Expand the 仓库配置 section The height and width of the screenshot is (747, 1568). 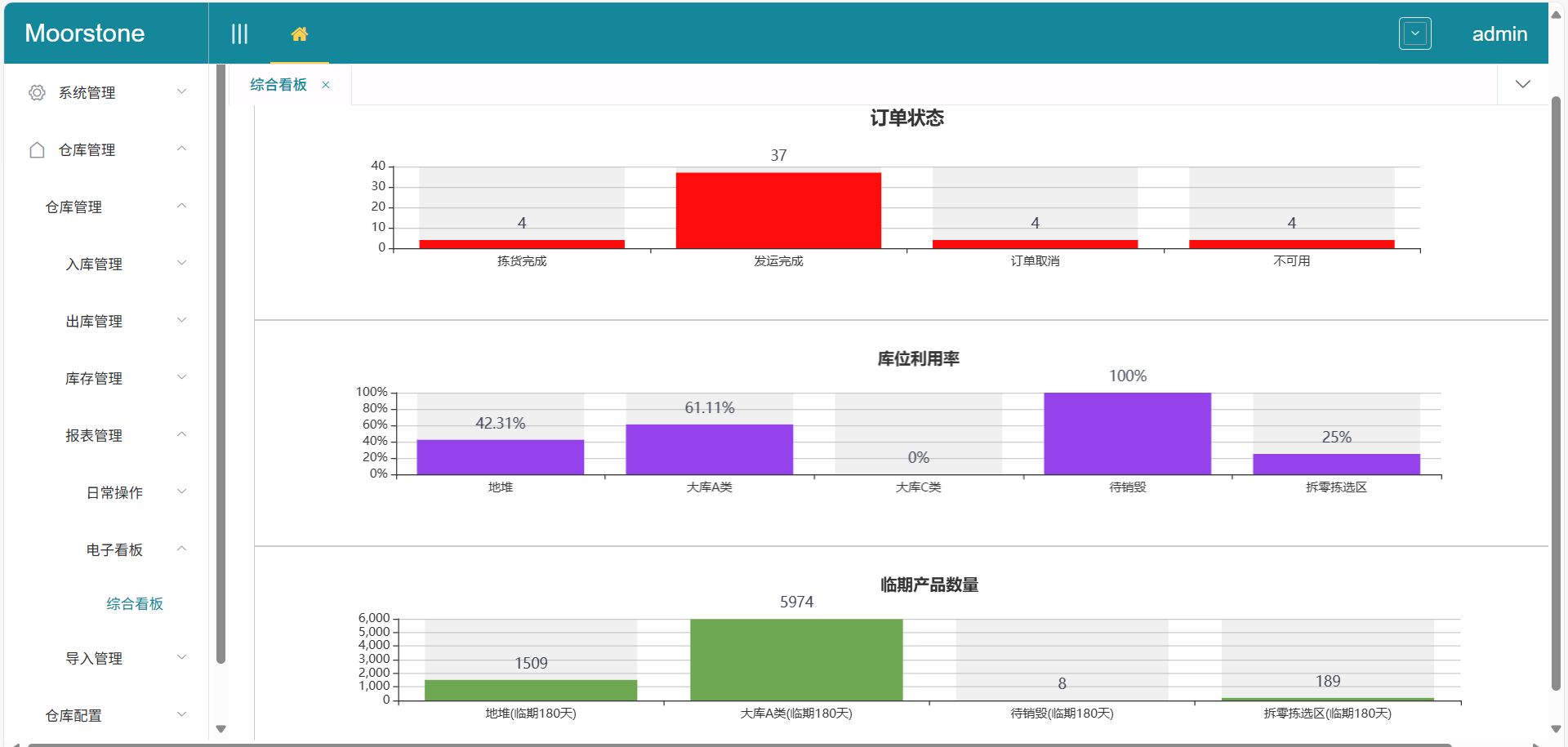coord(181,714)
